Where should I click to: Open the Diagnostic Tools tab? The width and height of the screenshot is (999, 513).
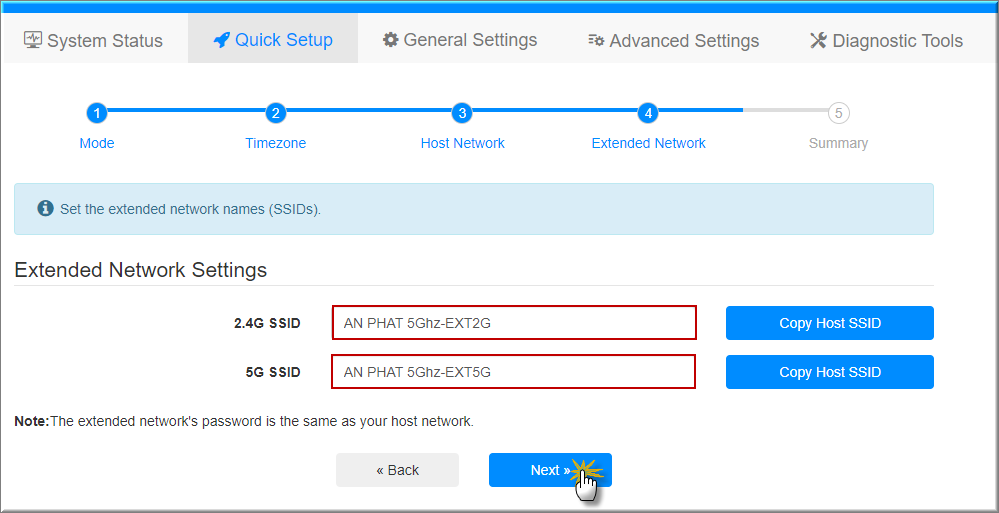(x=885, y=41)
